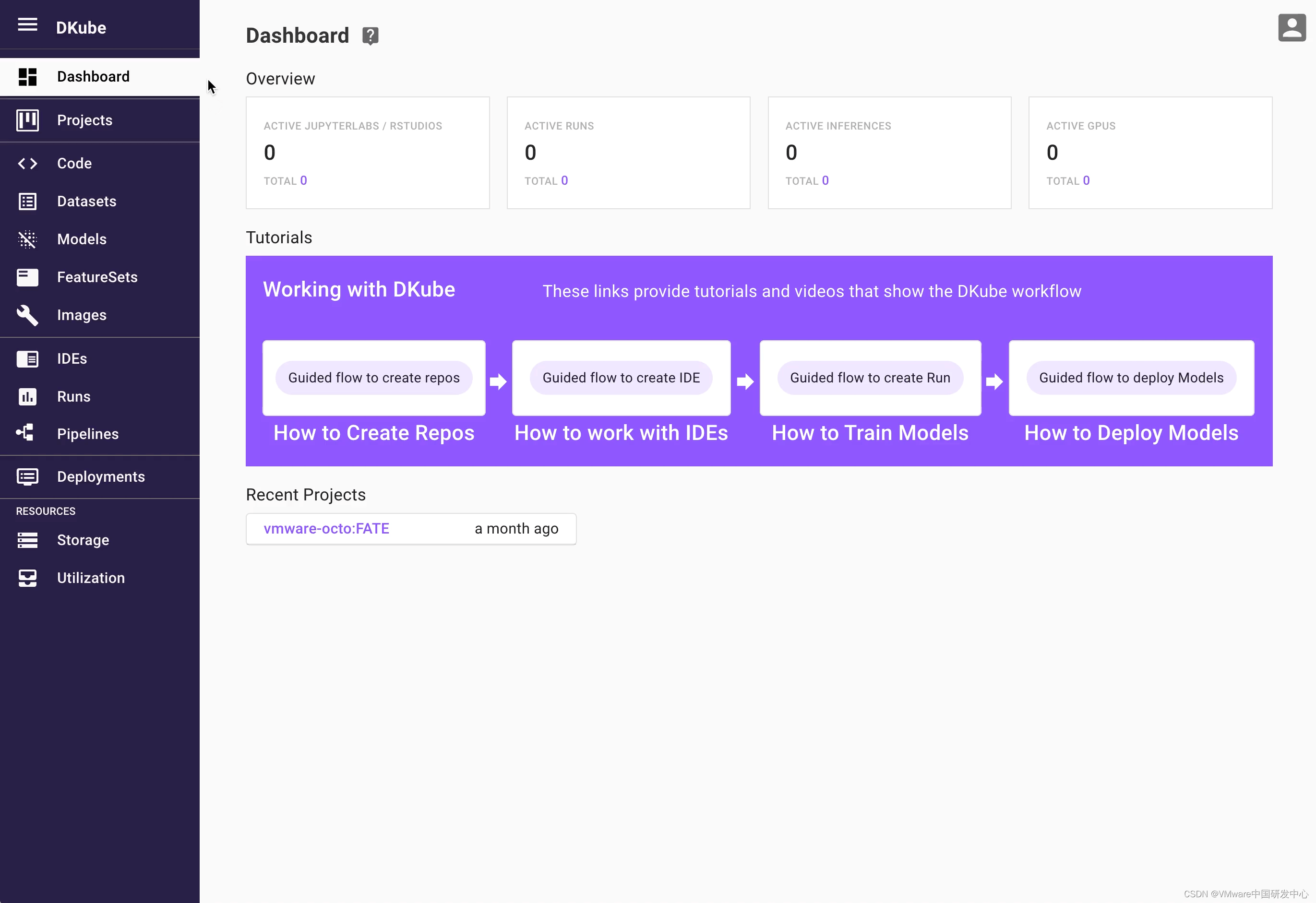Start 'Guided flow to deploy Models'

(1131, 378)
